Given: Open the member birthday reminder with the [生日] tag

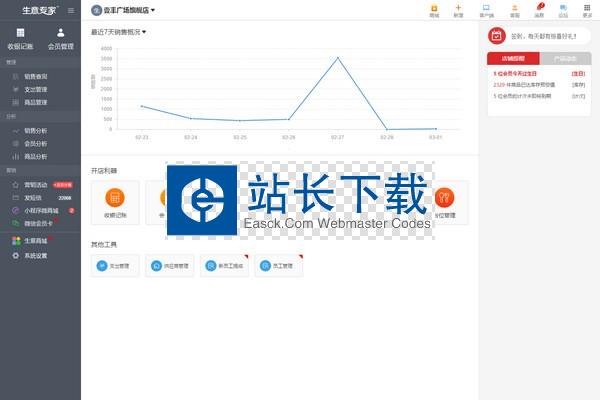Looking at the screenshot, I should pos(539,73).
